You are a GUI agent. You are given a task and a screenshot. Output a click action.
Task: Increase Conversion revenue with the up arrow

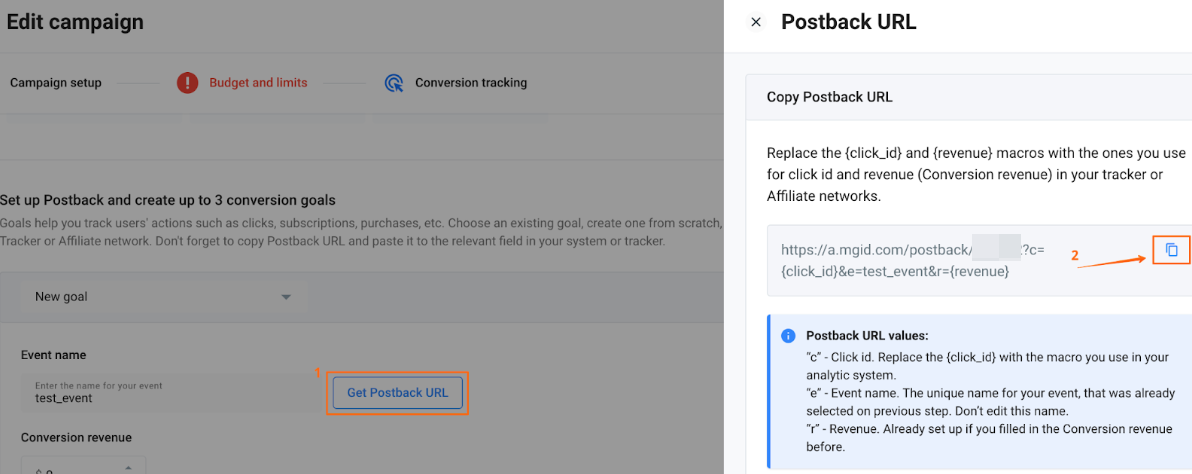[x=128, y=467]
